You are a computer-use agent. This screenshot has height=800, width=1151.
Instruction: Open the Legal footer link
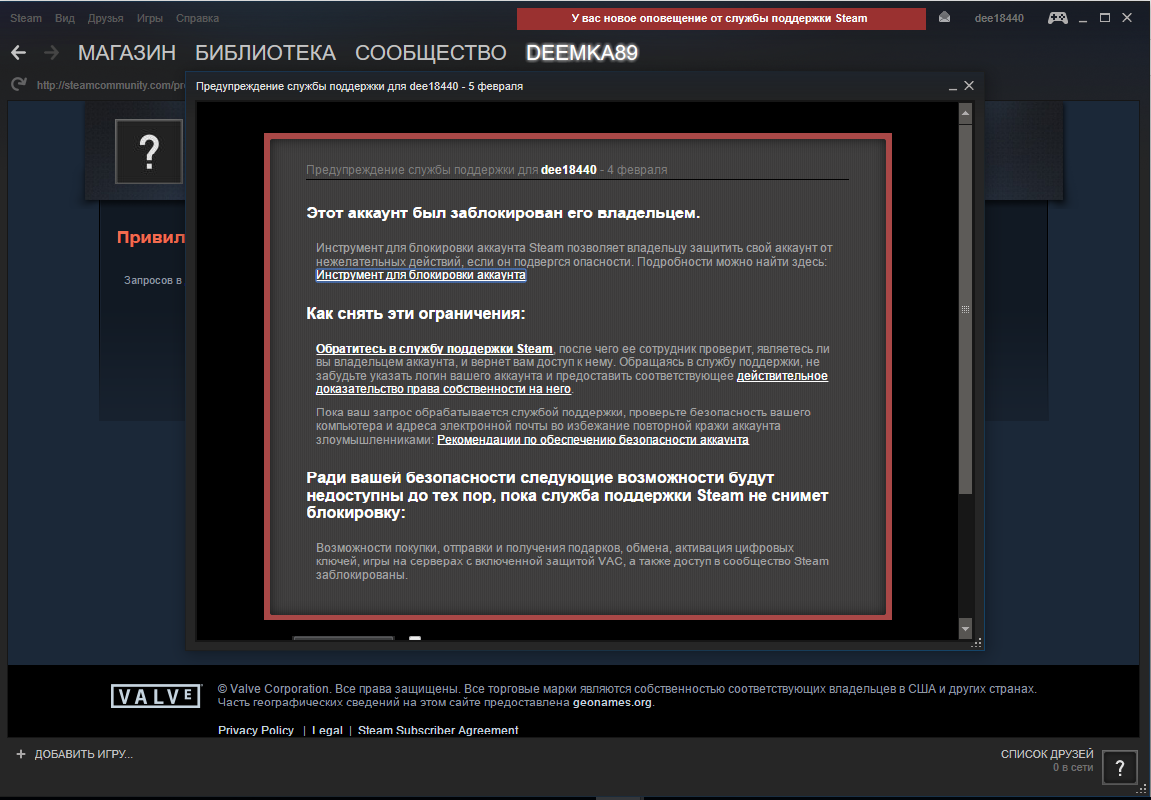[x=327, y=730]
